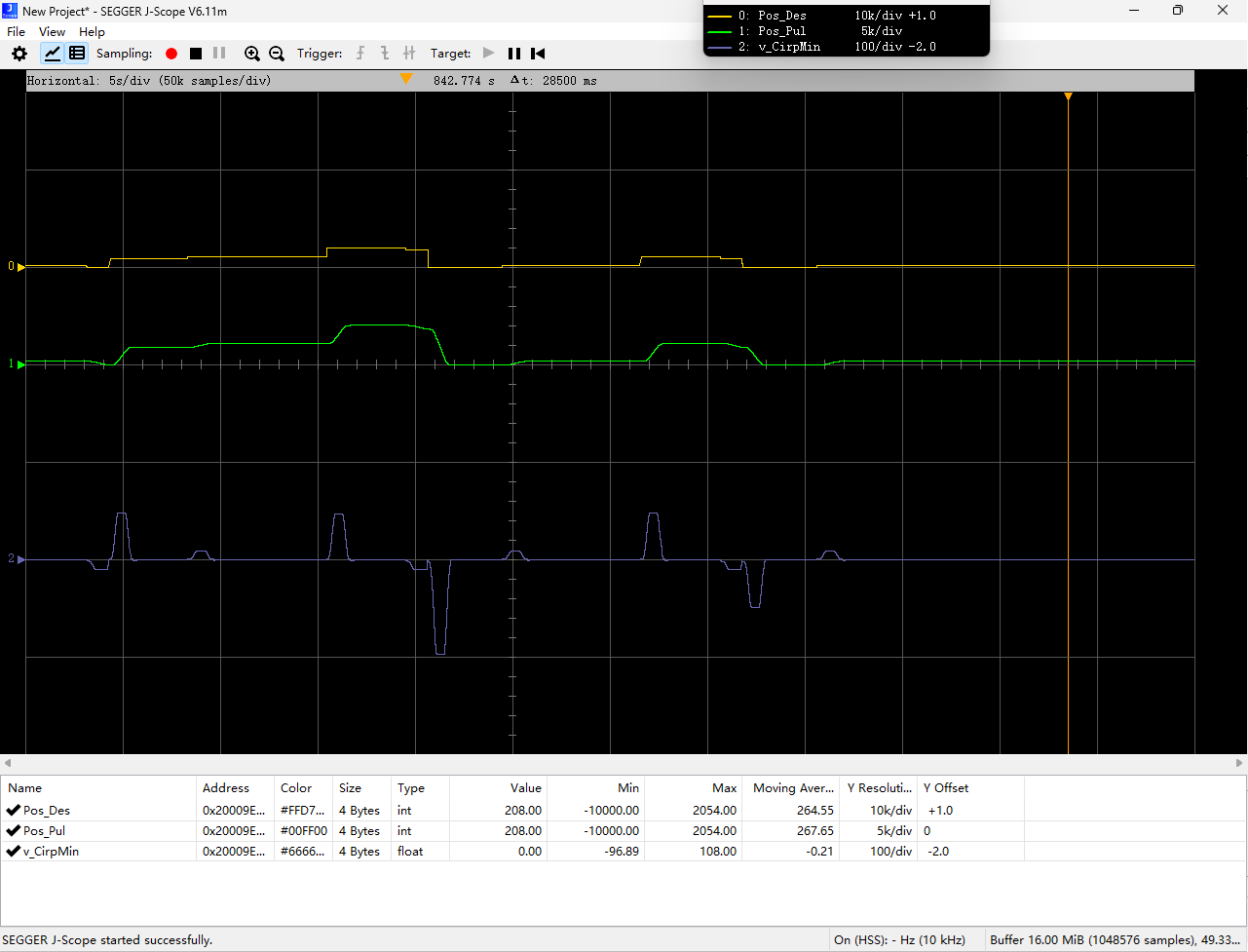The width and height of the screenshot is (1248, 952).
Task: Start sampling with the red record button
Action: [171, 54]
